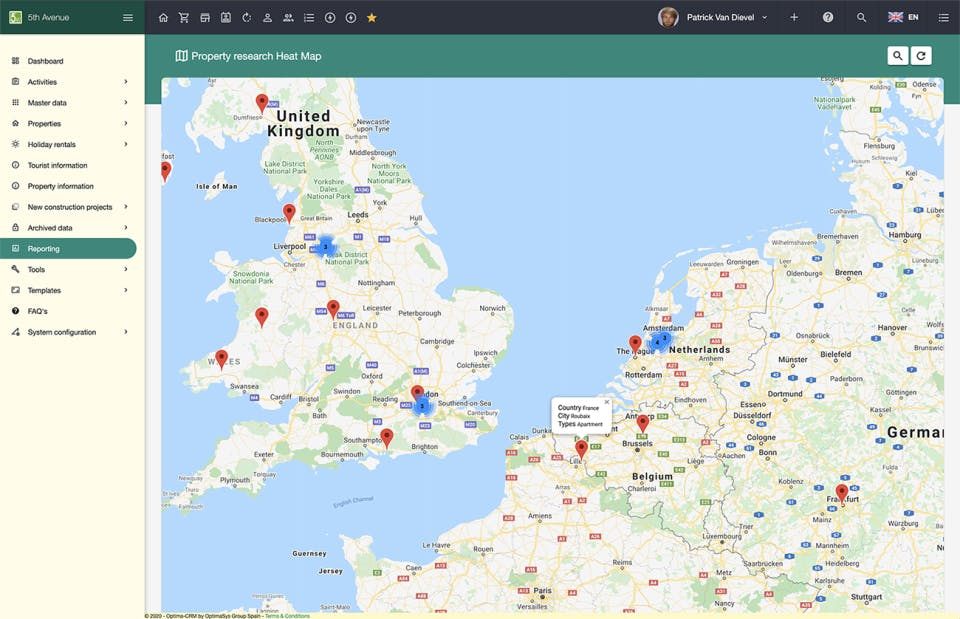This screenshot has height=619, width=960.
Task: Click the blue cluster near Liverpool
Action: click(325, 246)
